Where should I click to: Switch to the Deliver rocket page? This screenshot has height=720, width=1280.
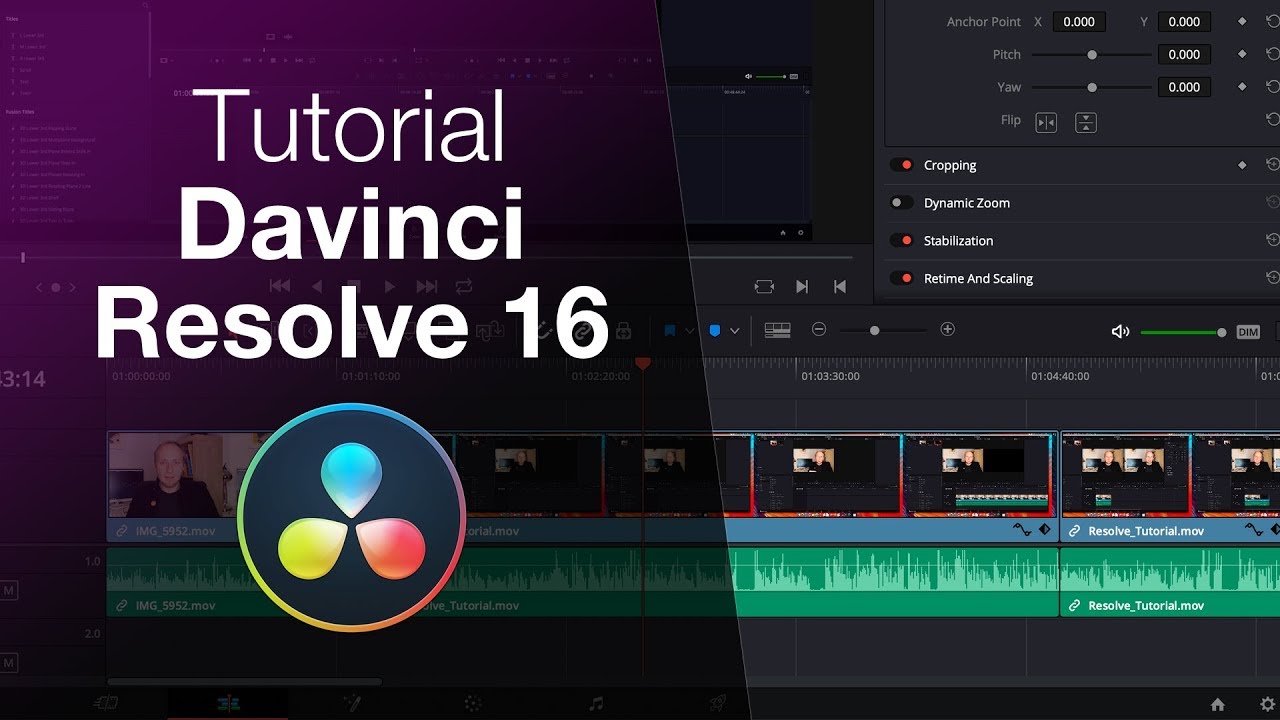[718, 704]
